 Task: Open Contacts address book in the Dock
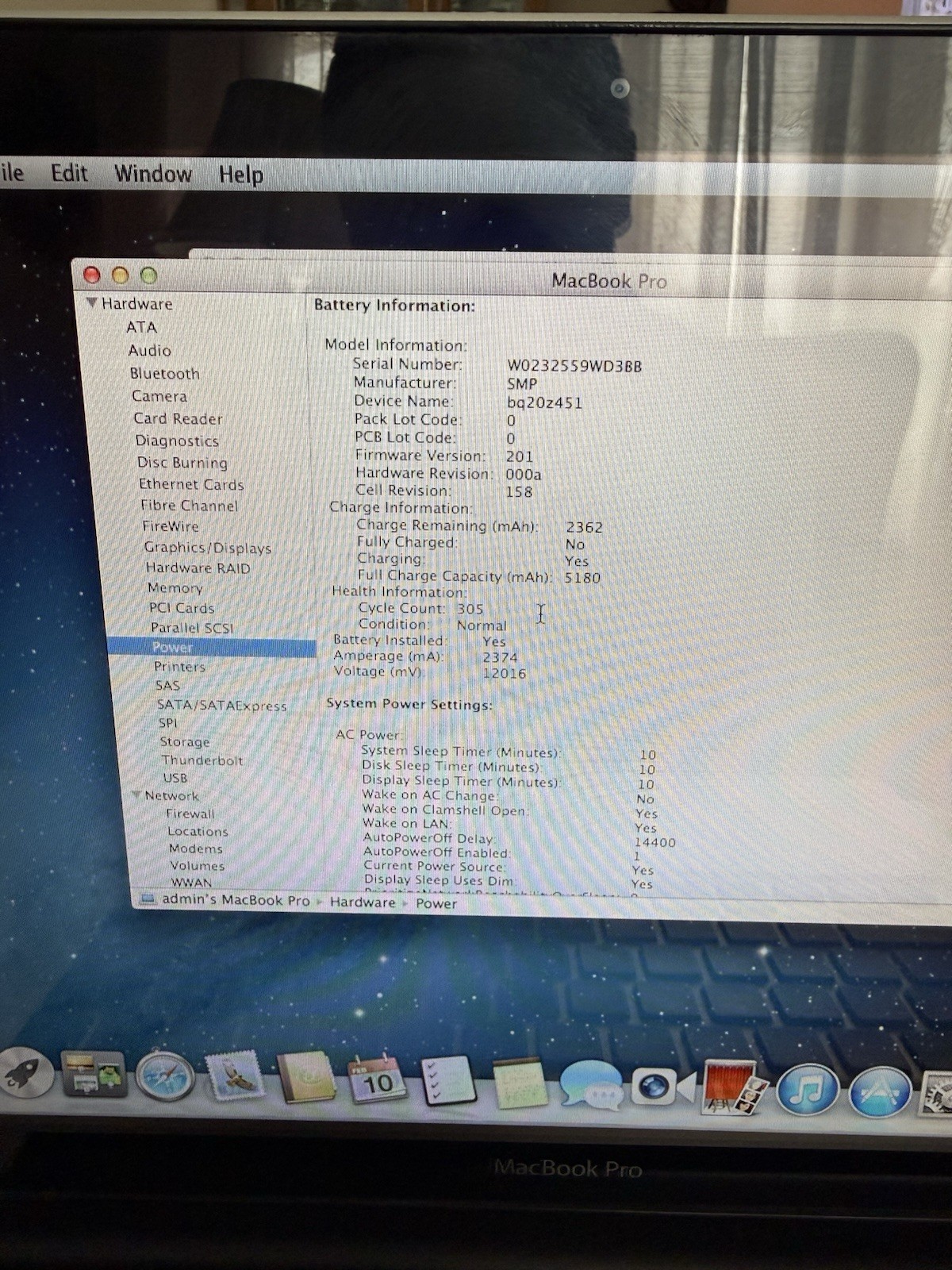tap(306, 1077)
